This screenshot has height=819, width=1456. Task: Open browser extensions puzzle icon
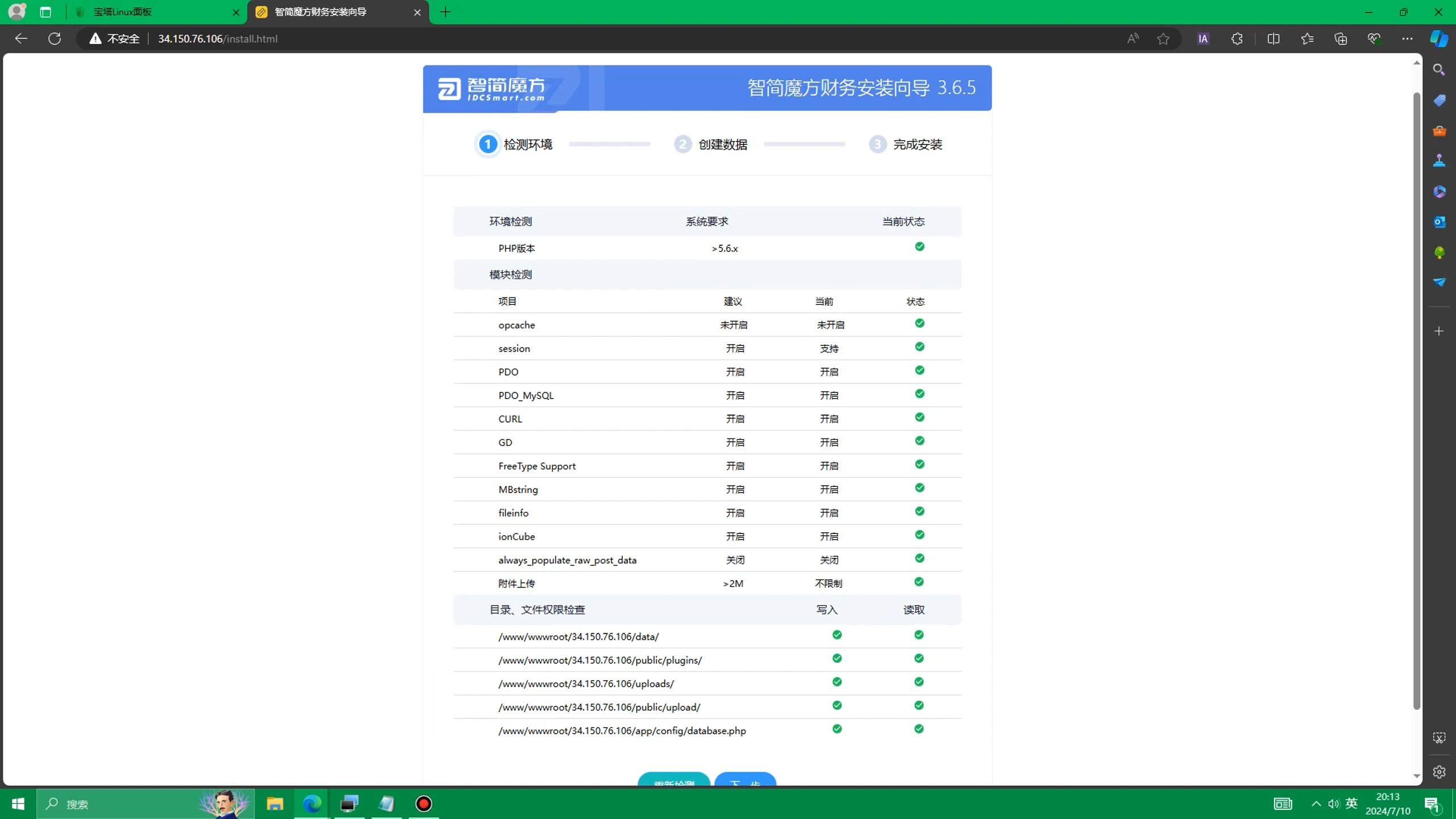click(x=1237, y=39)
